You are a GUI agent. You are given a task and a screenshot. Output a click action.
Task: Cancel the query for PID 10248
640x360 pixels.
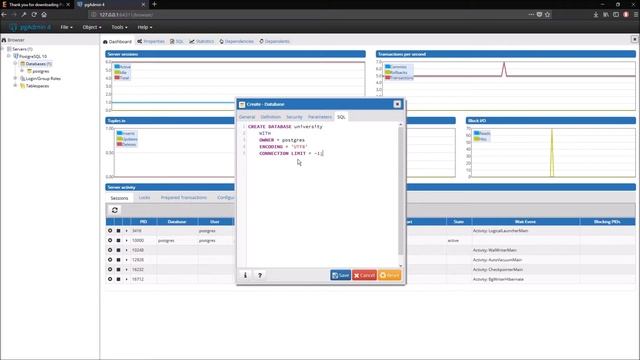(x=110, y=250)
